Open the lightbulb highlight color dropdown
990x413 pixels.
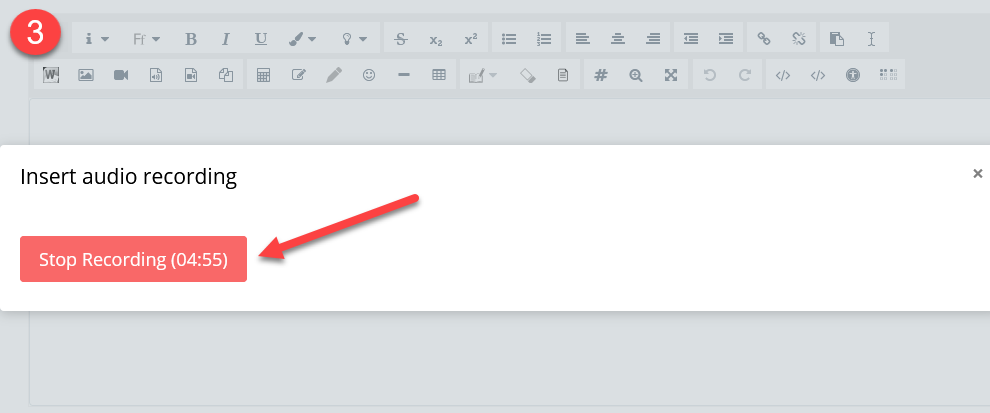(x=354, y=39)
